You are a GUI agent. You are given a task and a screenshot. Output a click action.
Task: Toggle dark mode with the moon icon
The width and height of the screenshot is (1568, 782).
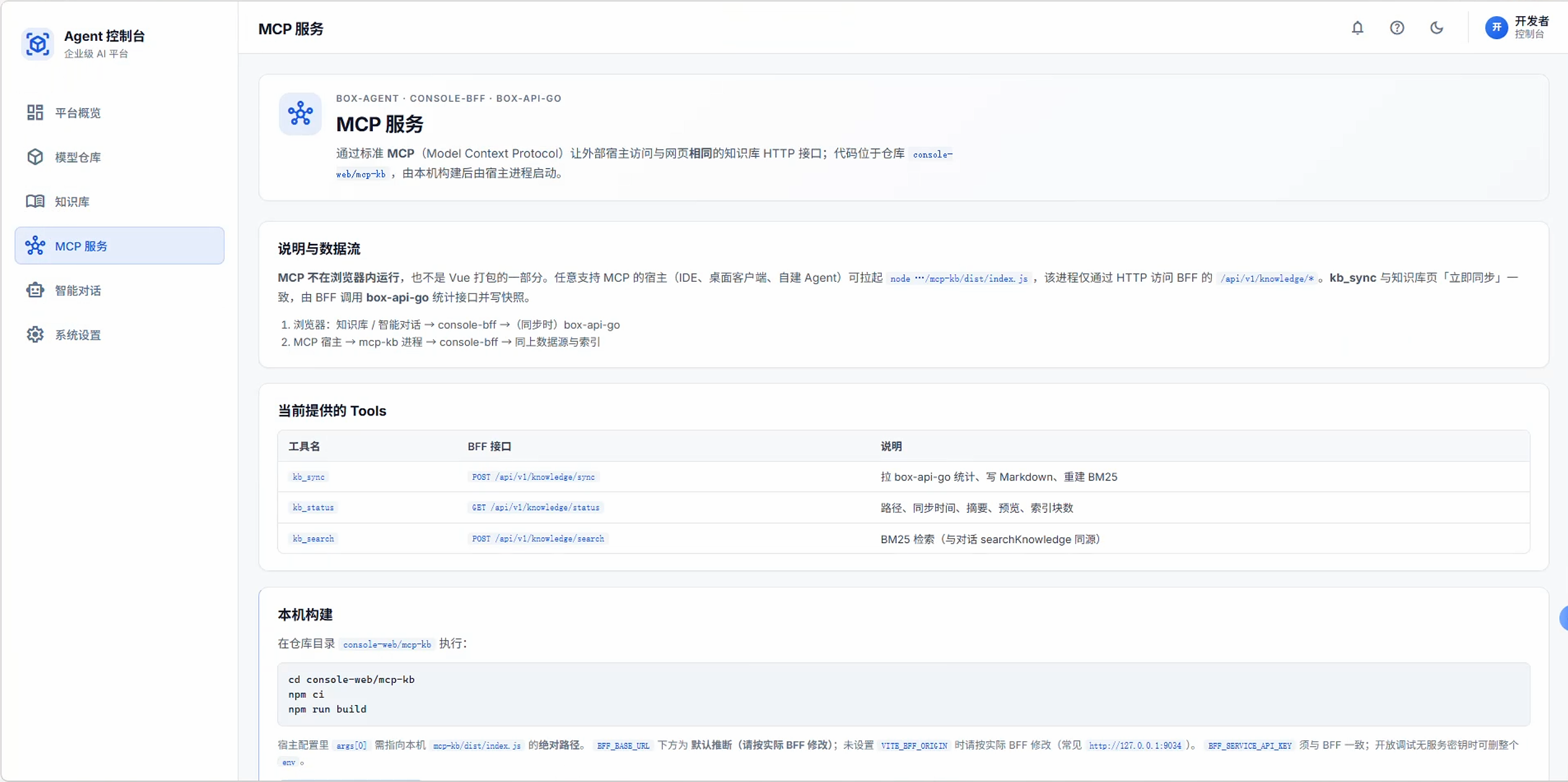tap(1437, 27)
